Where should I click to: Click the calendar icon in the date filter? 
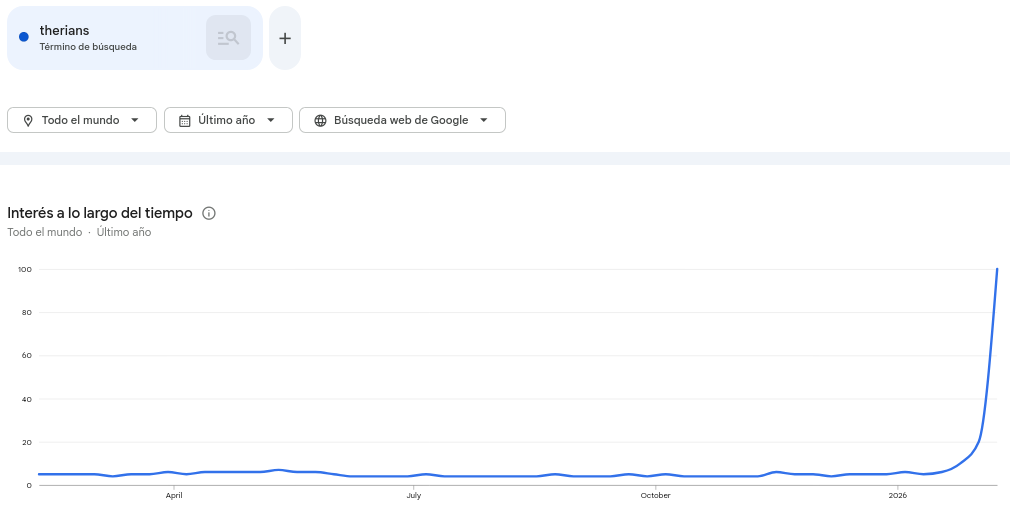(184, 120)
